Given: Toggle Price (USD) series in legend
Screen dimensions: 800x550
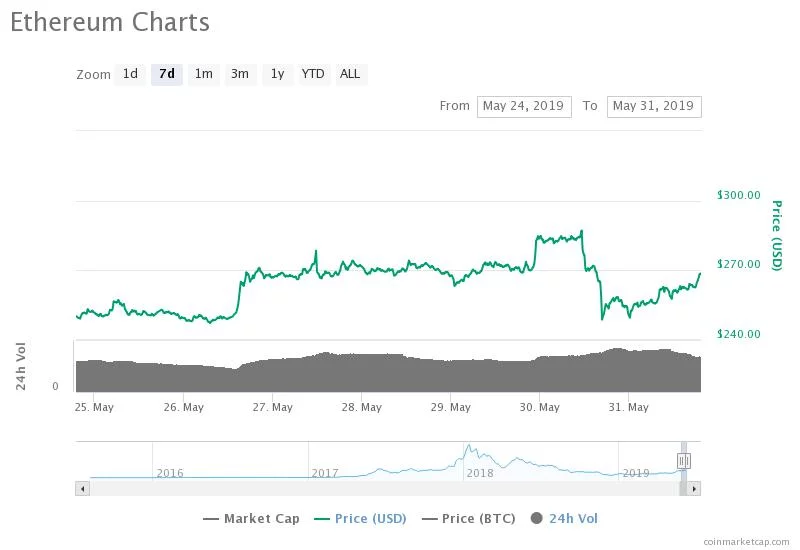Looking at the screenshot, I should (x=364, y=518).
